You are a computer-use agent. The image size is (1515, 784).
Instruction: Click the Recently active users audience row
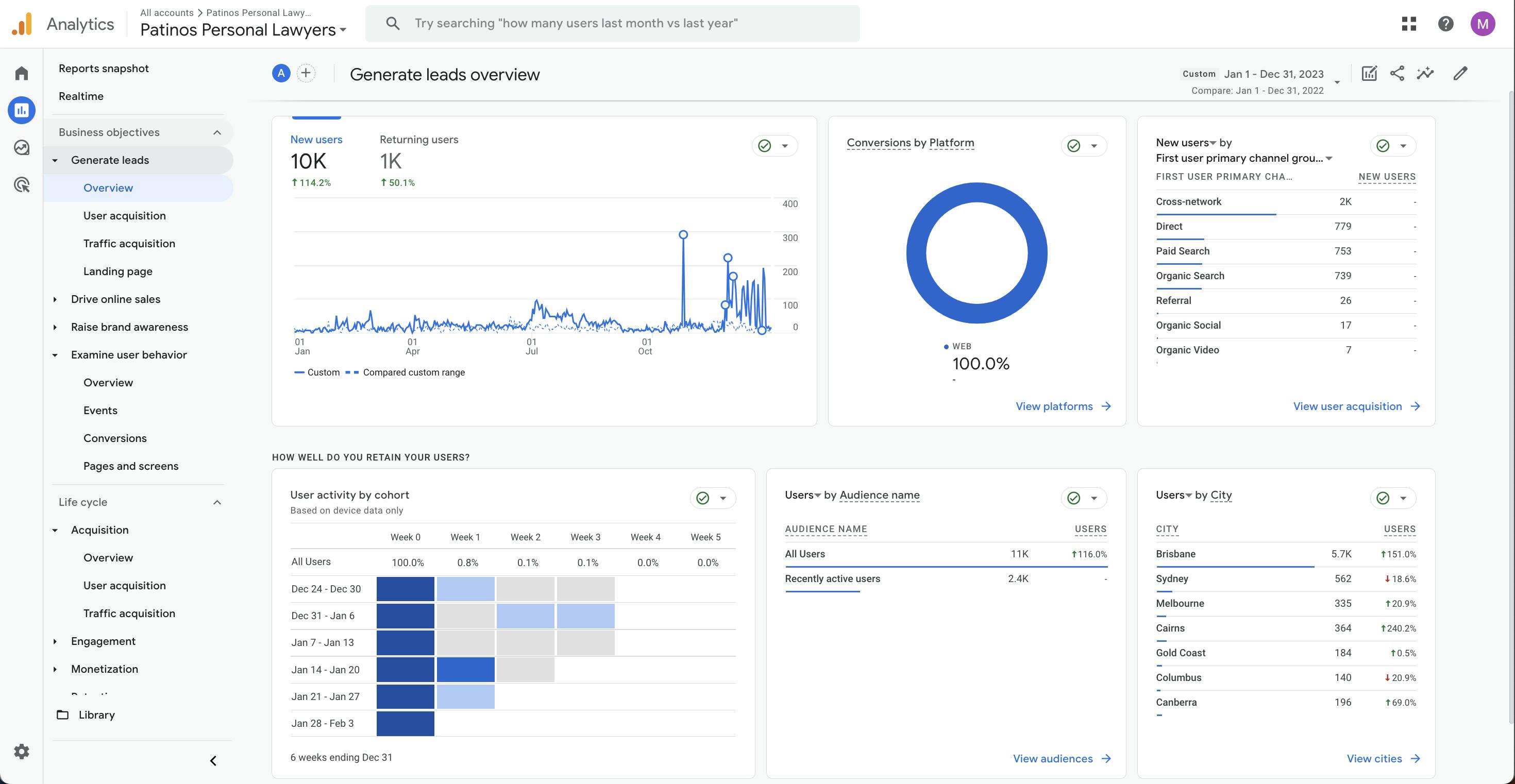tap(946, 580)
